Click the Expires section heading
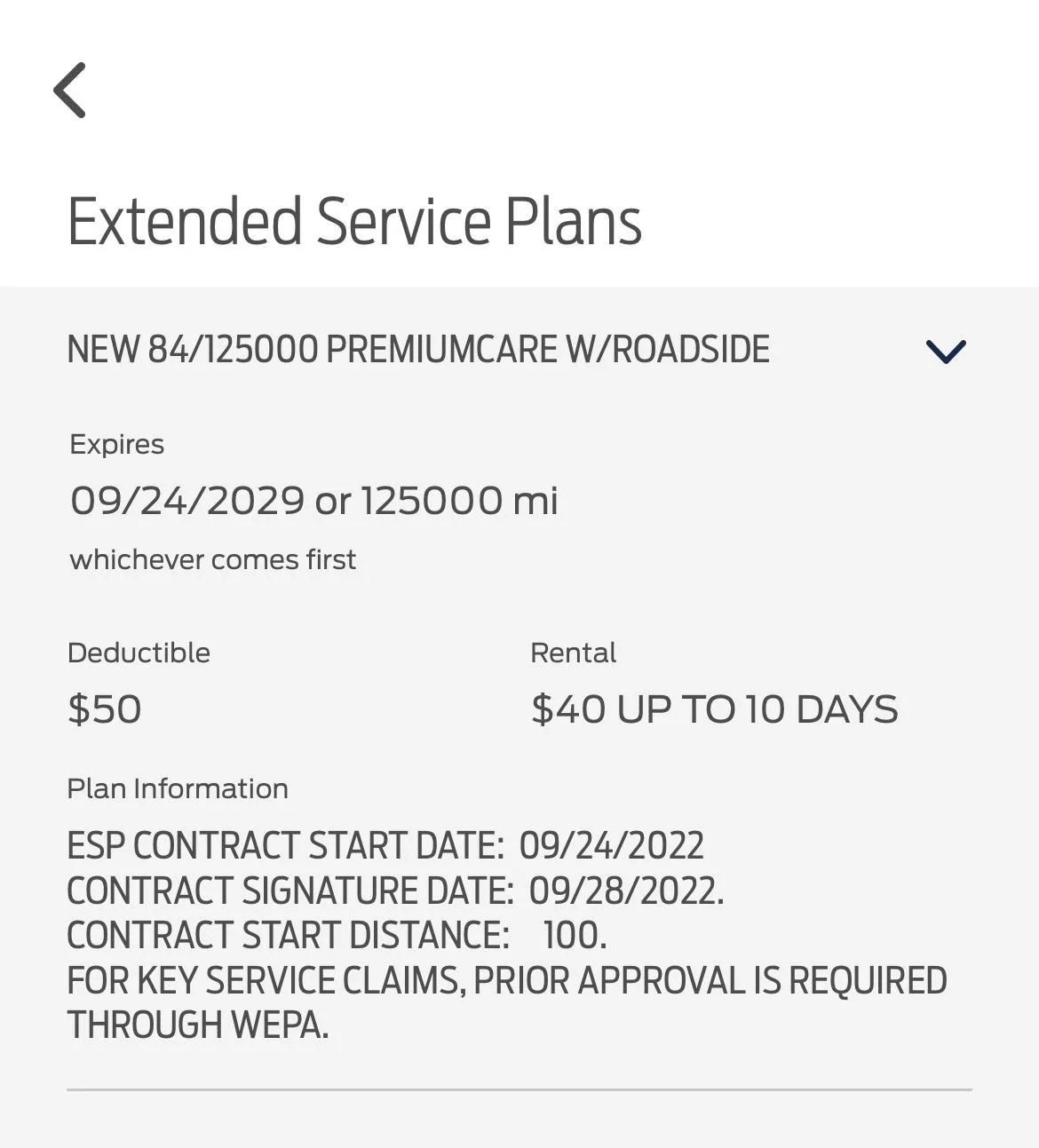1039x1148 pixels. point(116,444)
